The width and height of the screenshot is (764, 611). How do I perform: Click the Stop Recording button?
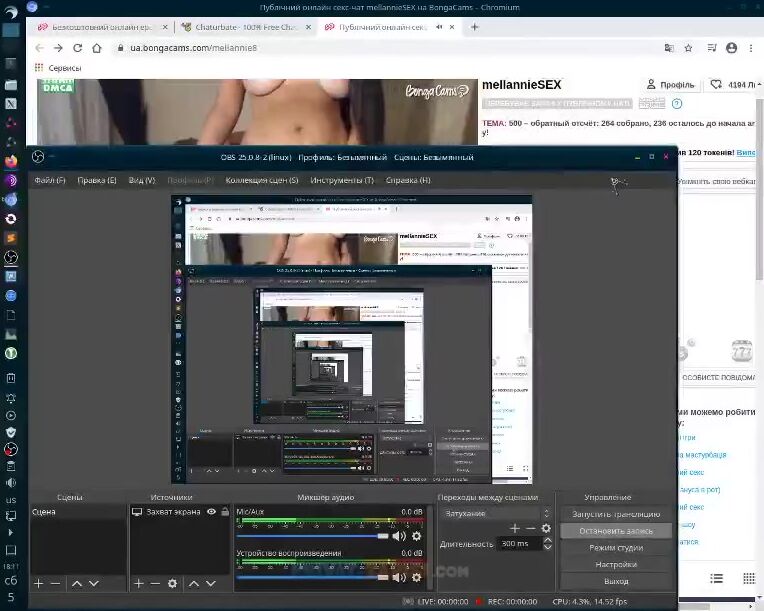(615, 531)
